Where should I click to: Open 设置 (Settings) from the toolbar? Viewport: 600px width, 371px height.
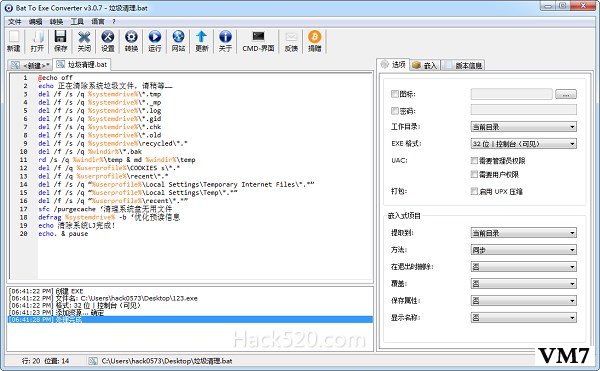pos(108,41)
